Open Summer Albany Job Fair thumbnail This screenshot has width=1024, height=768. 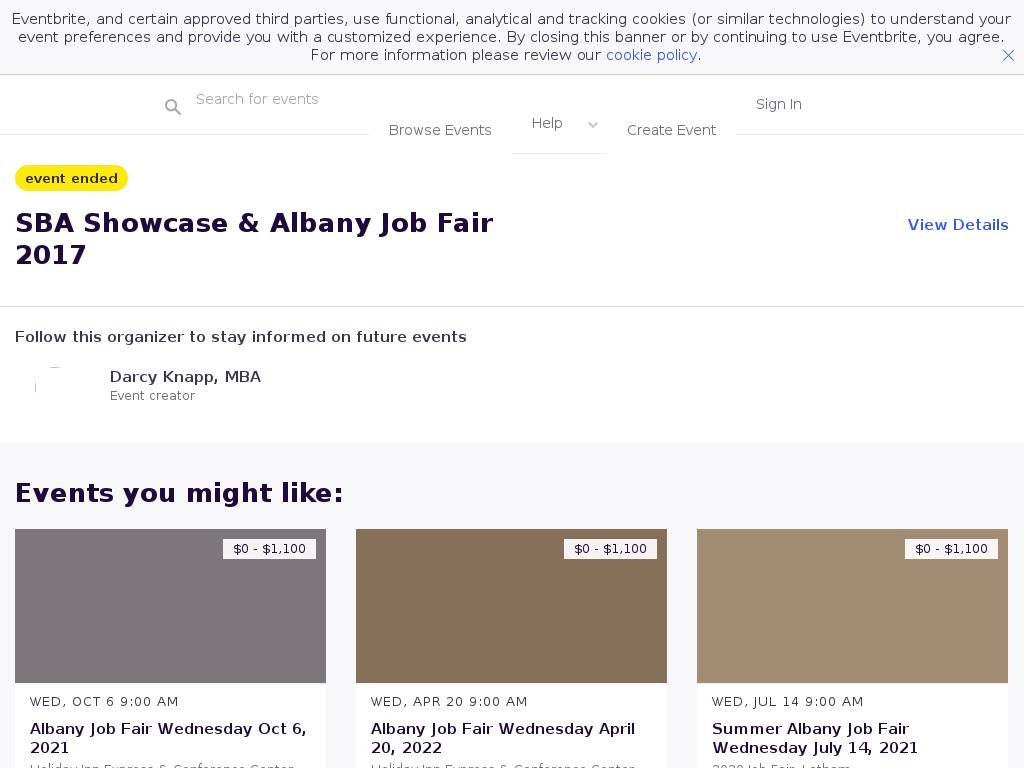pos(852,606)
